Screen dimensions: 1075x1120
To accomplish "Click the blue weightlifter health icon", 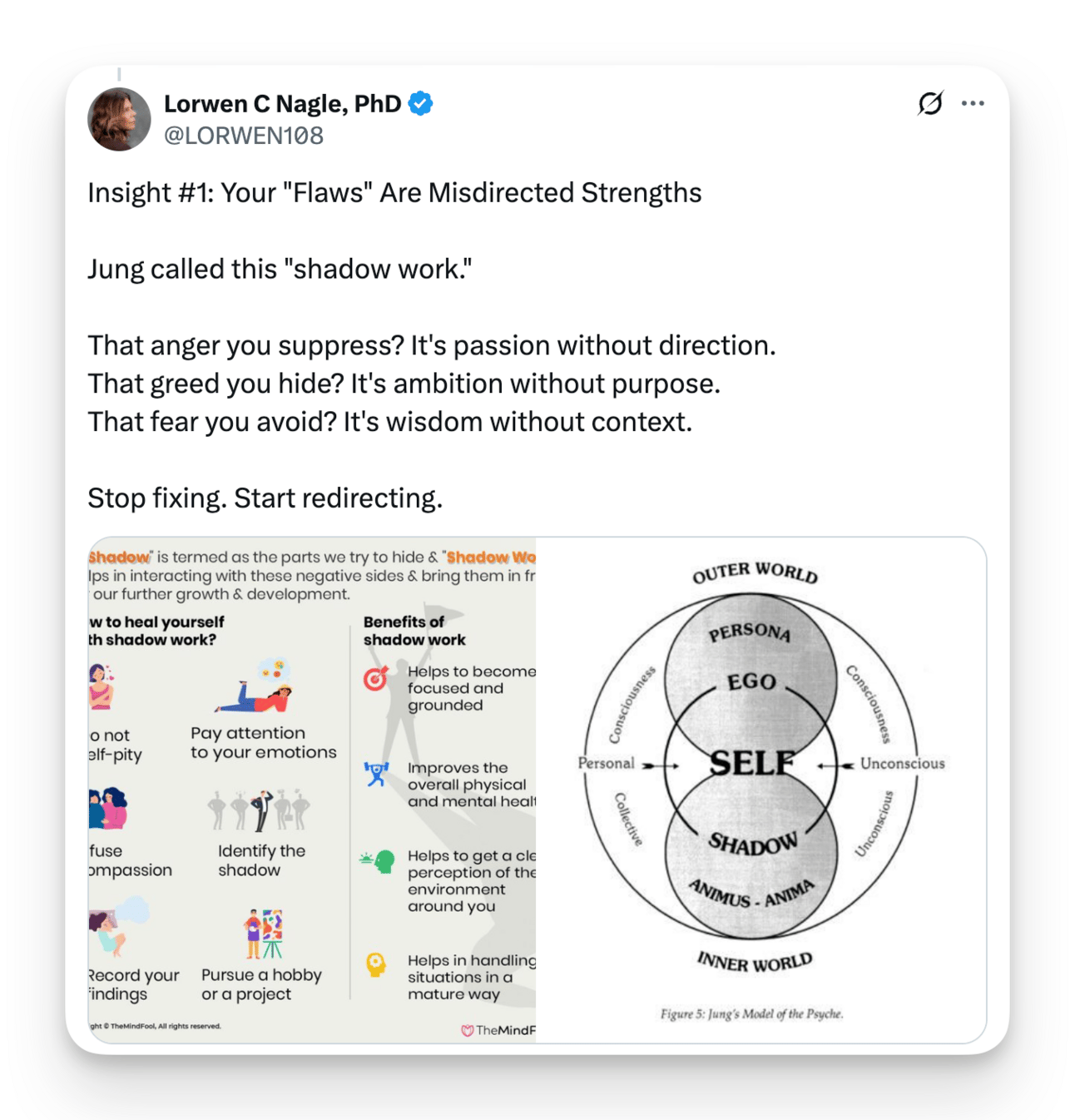I will pyautogui.click(x=377, y=774).
